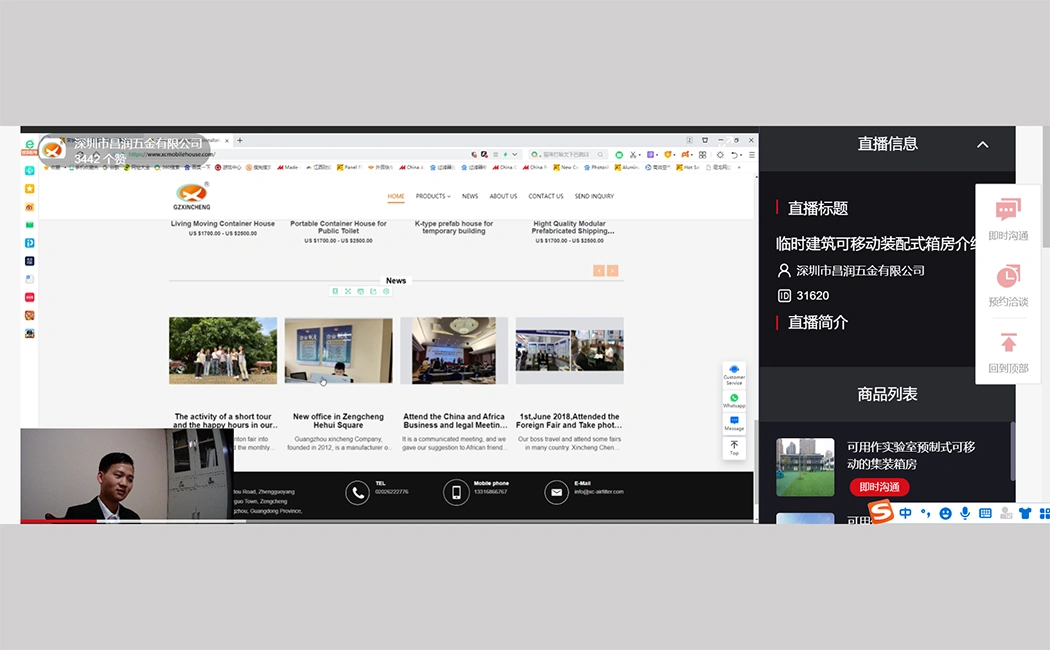Click company name 深圳市昌润五金有限公司 in info panel
The height and width of the screenshot is (650, 1050).
(x=860, y=270)
